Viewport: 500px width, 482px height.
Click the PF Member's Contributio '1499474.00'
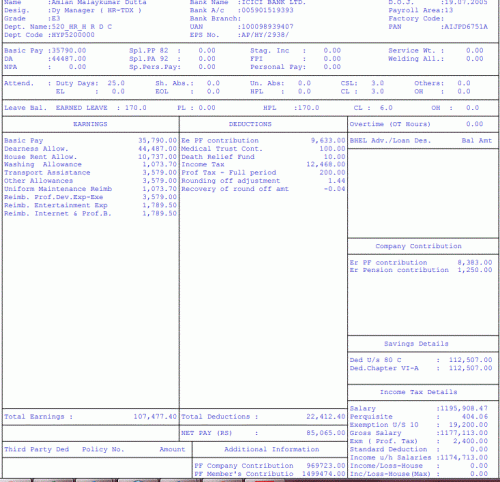[323, 474]
